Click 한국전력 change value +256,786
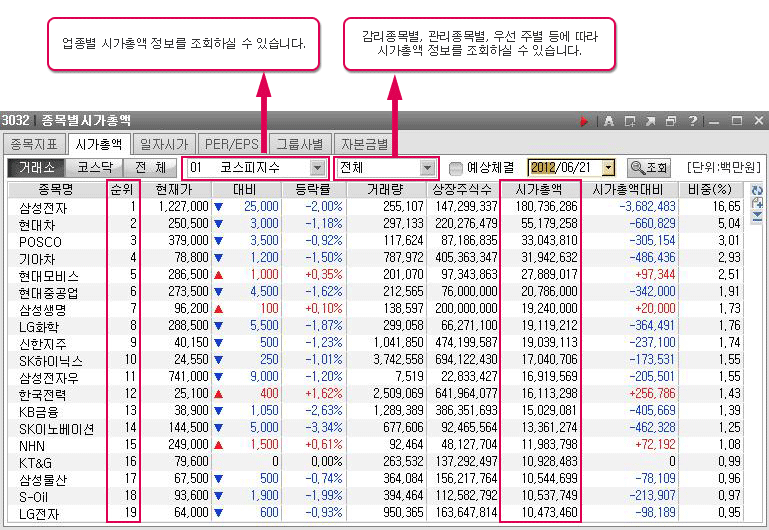The width and height of the screenshot is (769, 530). point(652,393)
